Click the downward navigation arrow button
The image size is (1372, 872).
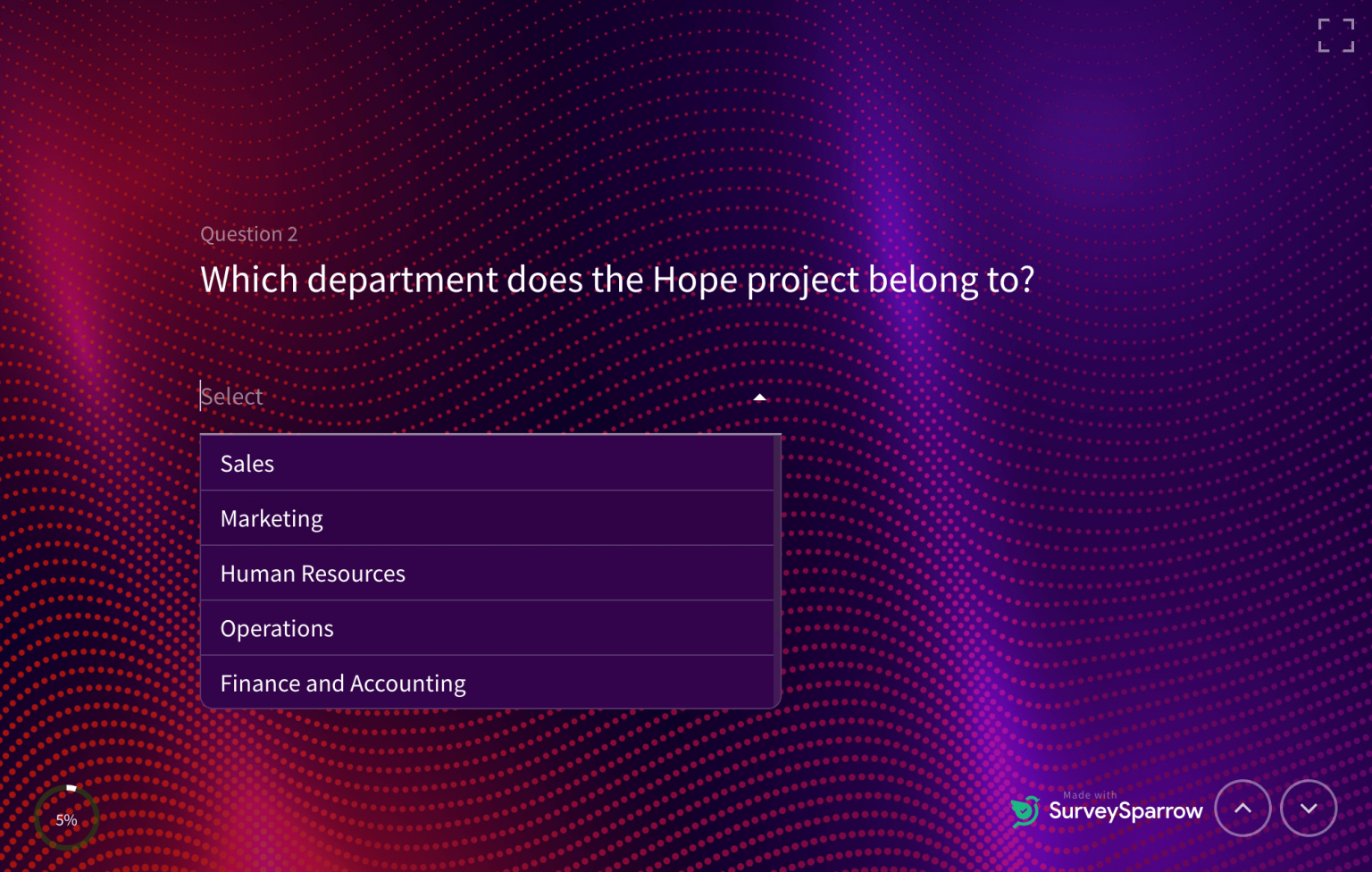click(1308, 808)
